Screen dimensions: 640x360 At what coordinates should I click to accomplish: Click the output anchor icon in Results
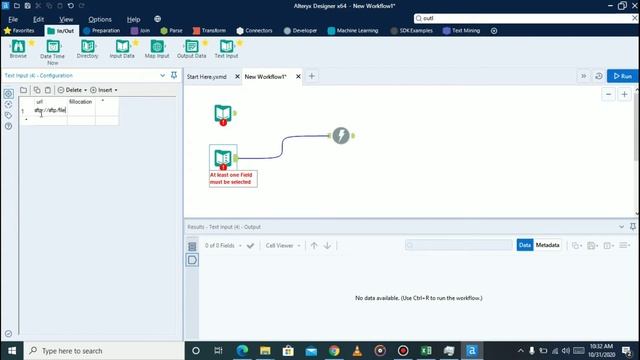point(192,260)
